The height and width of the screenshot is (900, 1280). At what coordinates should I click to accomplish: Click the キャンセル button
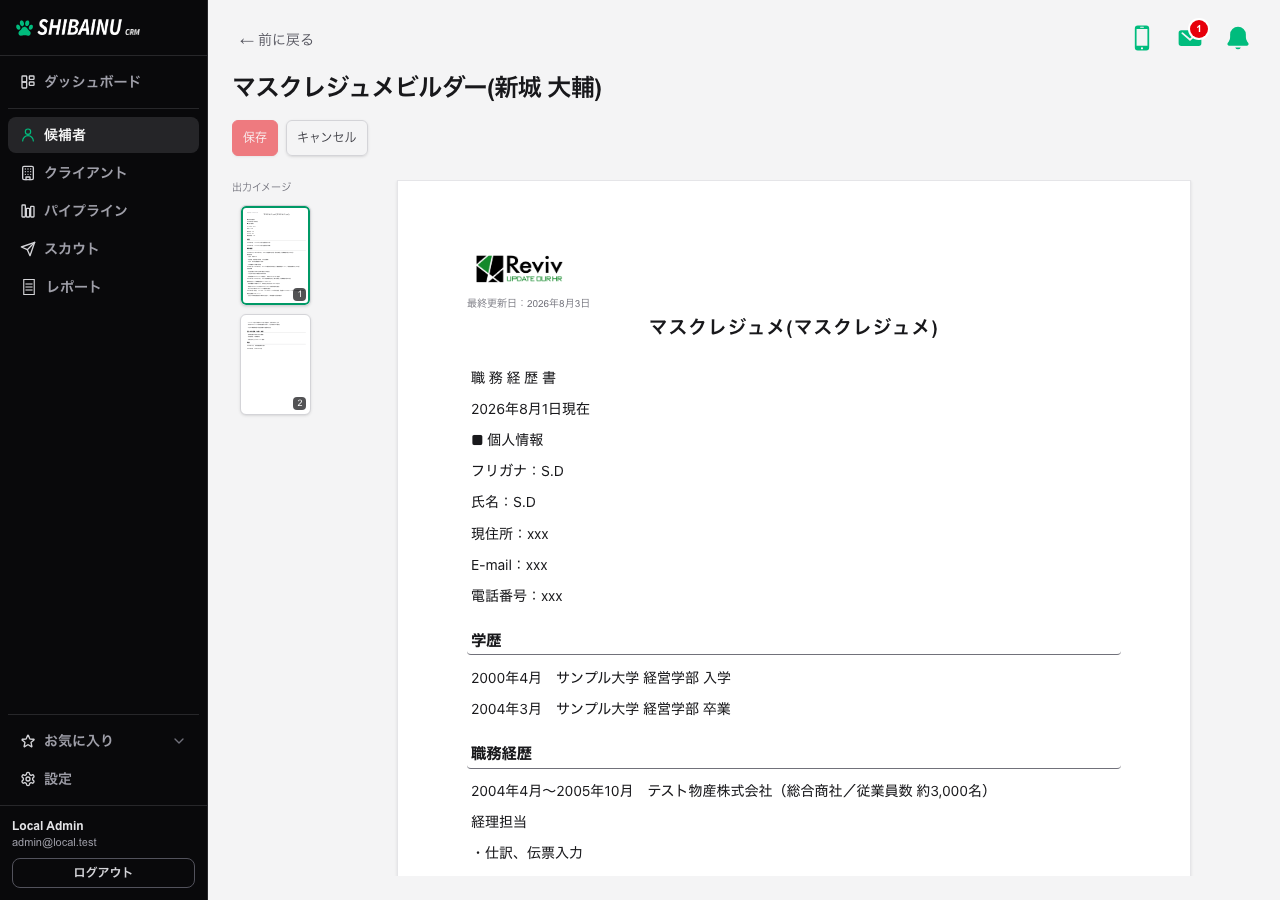[327, 138]
